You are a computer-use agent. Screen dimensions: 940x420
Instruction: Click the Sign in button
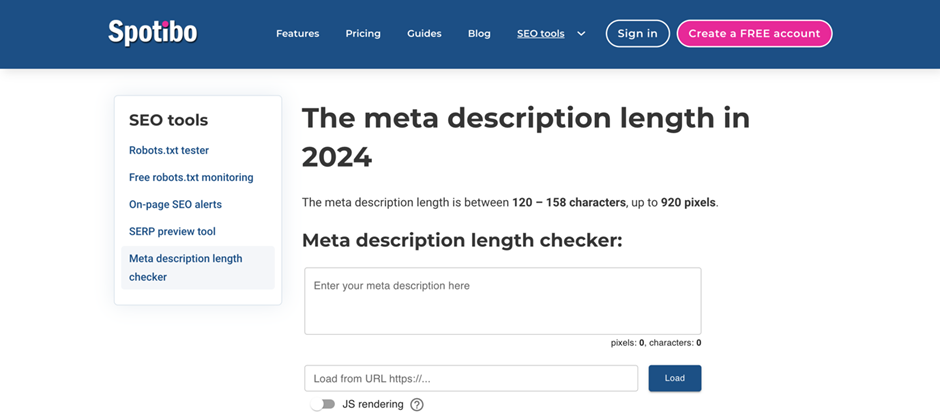(x=637, y=34)
